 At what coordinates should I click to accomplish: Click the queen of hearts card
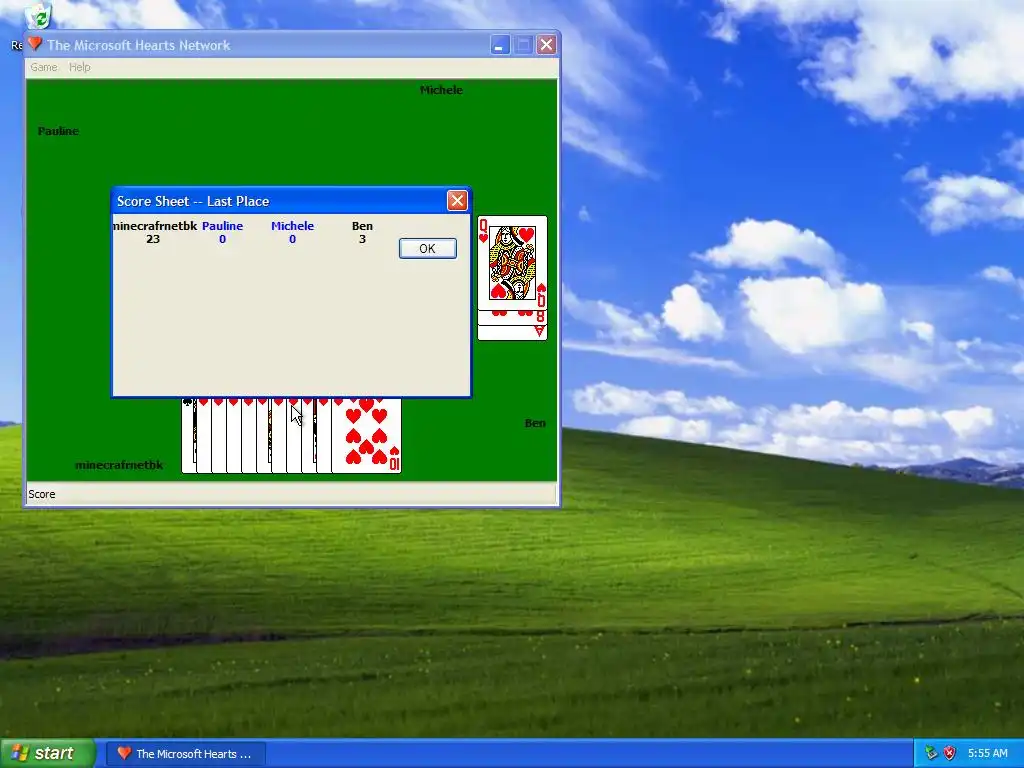[512, 263]
